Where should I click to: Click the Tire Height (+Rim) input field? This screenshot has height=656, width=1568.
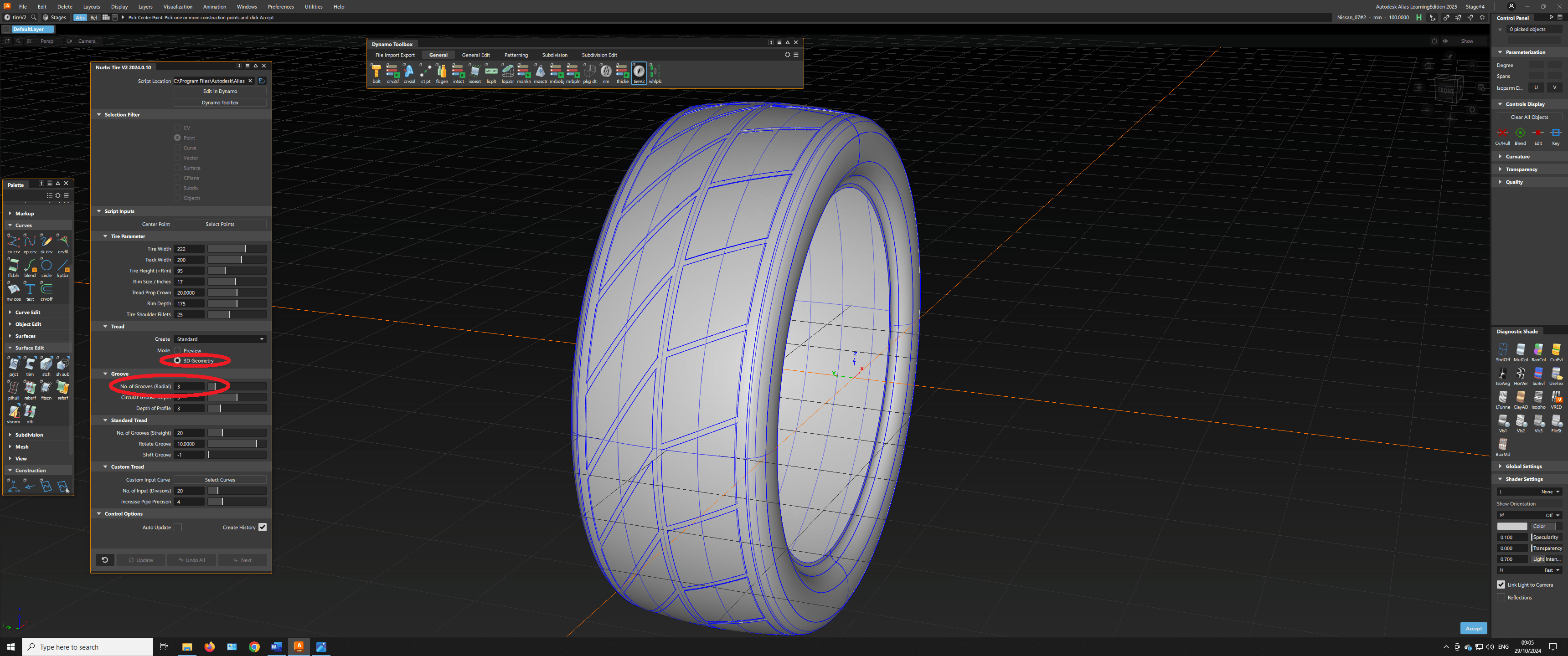[x=189, y=270]
